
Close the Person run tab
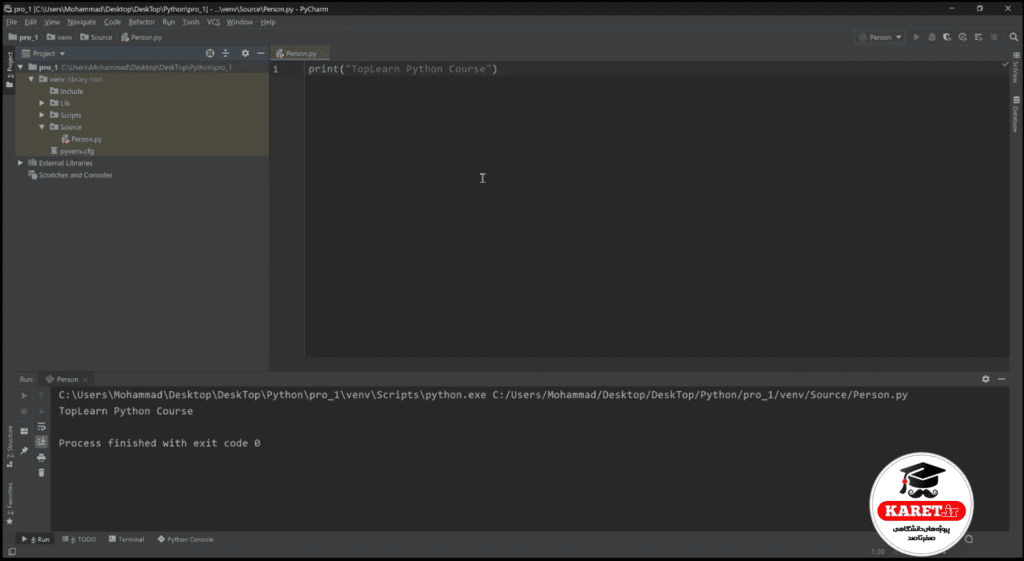point(85,379)
